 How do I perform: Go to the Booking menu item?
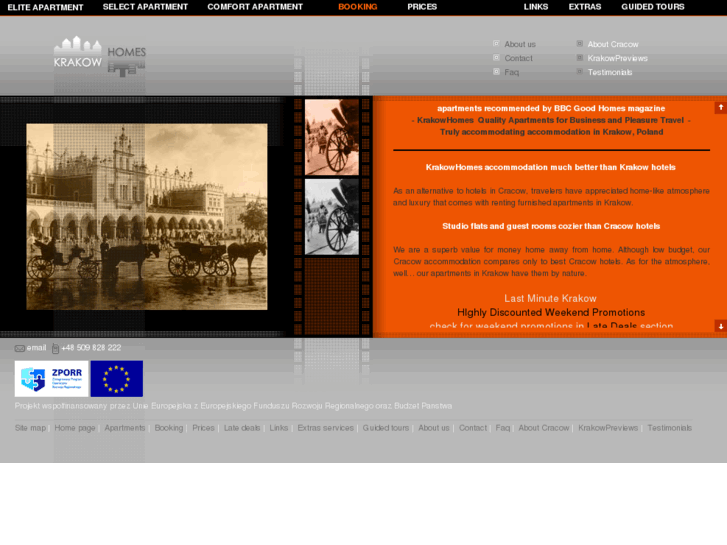pos(357,7)
